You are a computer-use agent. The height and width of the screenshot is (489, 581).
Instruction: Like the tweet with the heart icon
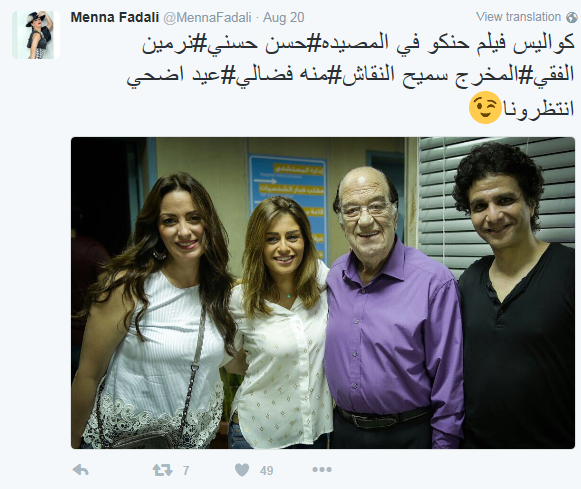[x=242, y=470]
